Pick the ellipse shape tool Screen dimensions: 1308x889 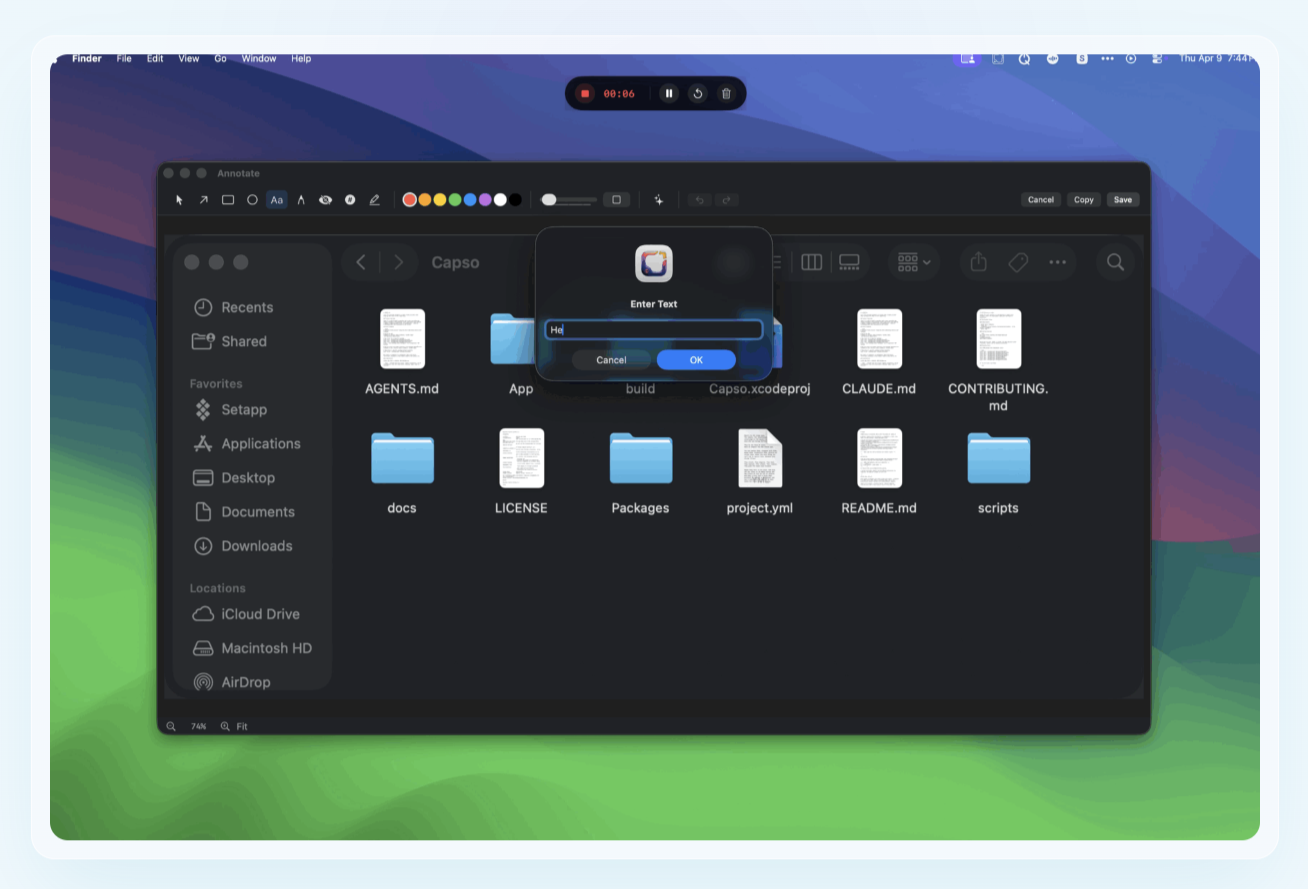pyautogui.click(x=252, y=200)
